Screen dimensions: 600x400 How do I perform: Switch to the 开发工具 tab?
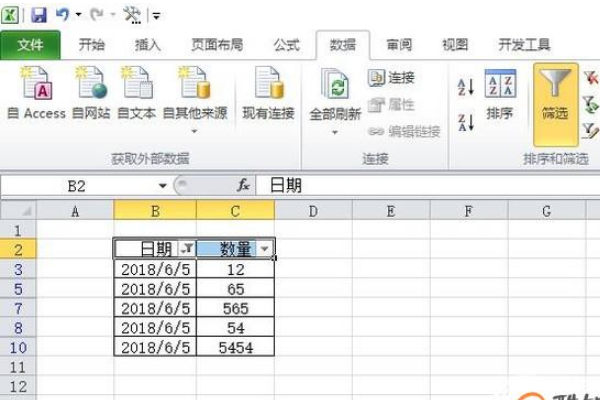(x=524, y=45)
